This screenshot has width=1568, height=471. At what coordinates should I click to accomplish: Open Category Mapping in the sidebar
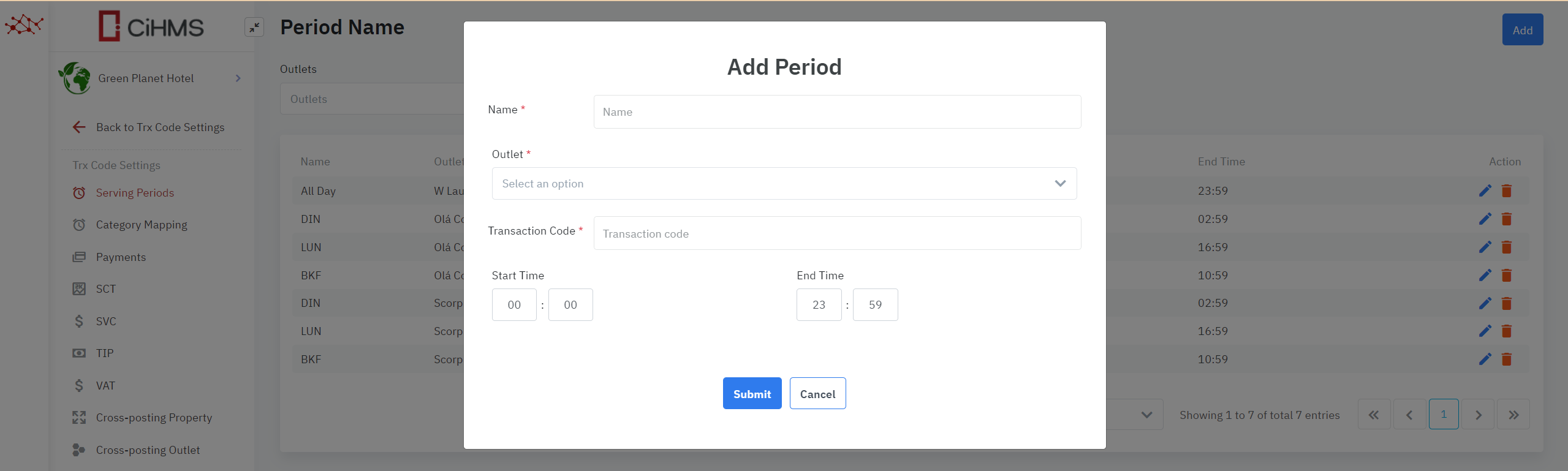click(142, 225)
